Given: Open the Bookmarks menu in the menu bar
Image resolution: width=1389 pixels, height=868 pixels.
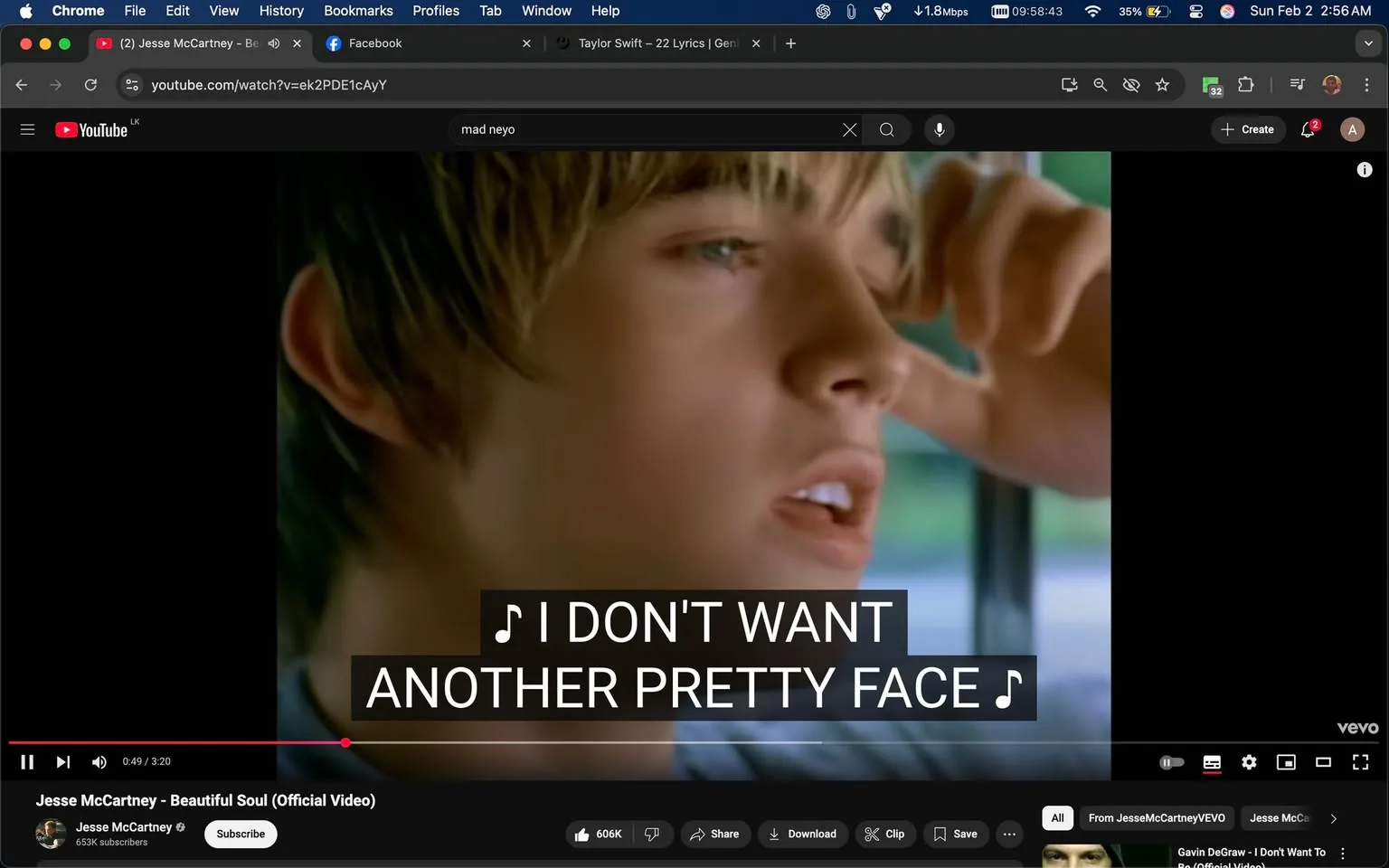Looking at the screenshot, I should pos(357,10).
